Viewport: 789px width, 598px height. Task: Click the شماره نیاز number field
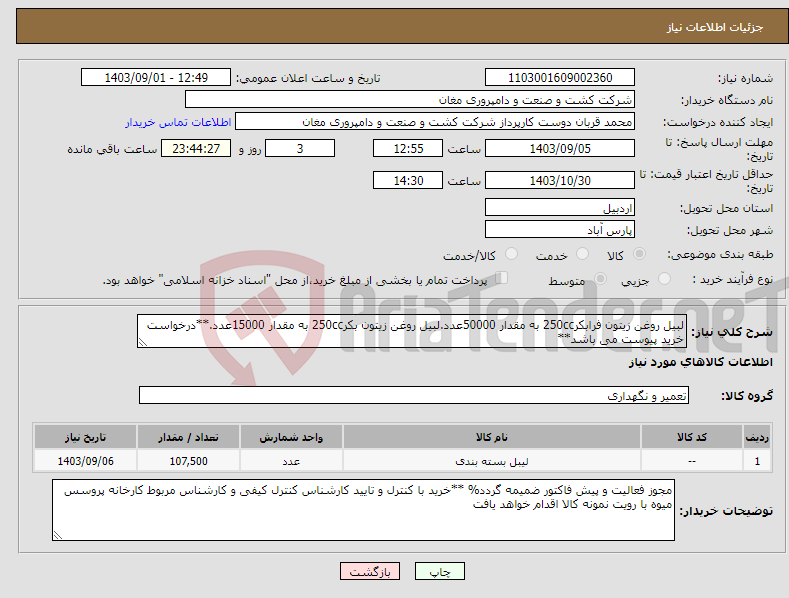560,78
